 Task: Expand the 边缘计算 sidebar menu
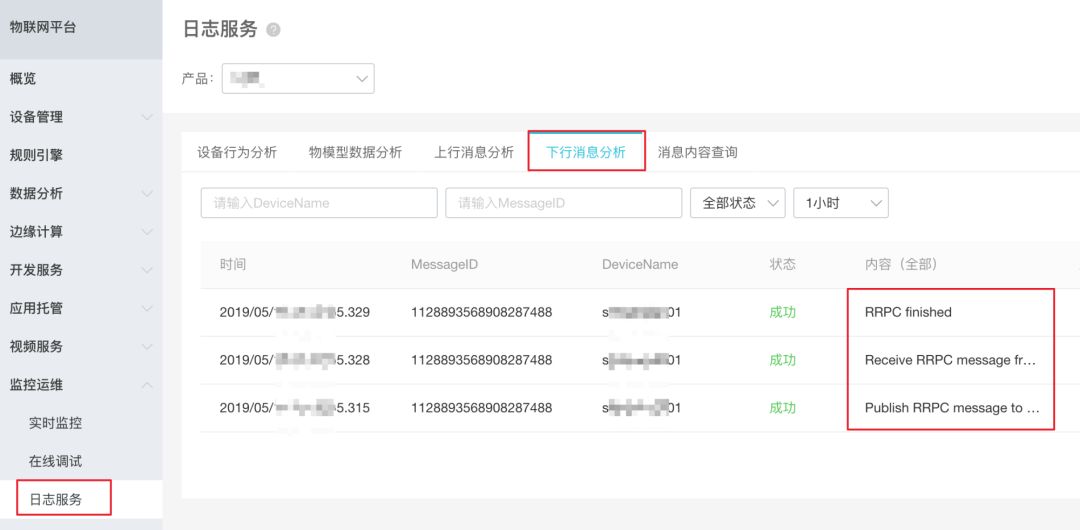coord(81,232)
